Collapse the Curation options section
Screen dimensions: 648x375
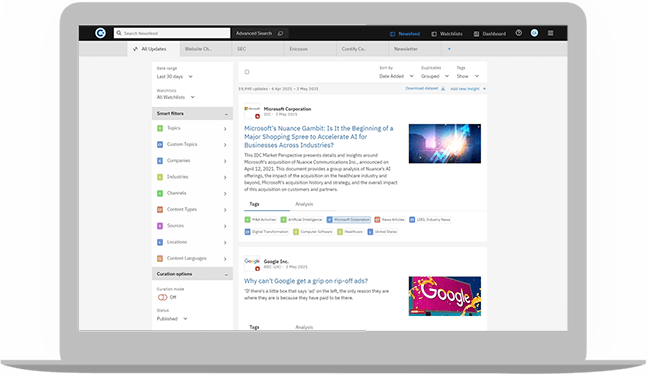pos(226,275)
